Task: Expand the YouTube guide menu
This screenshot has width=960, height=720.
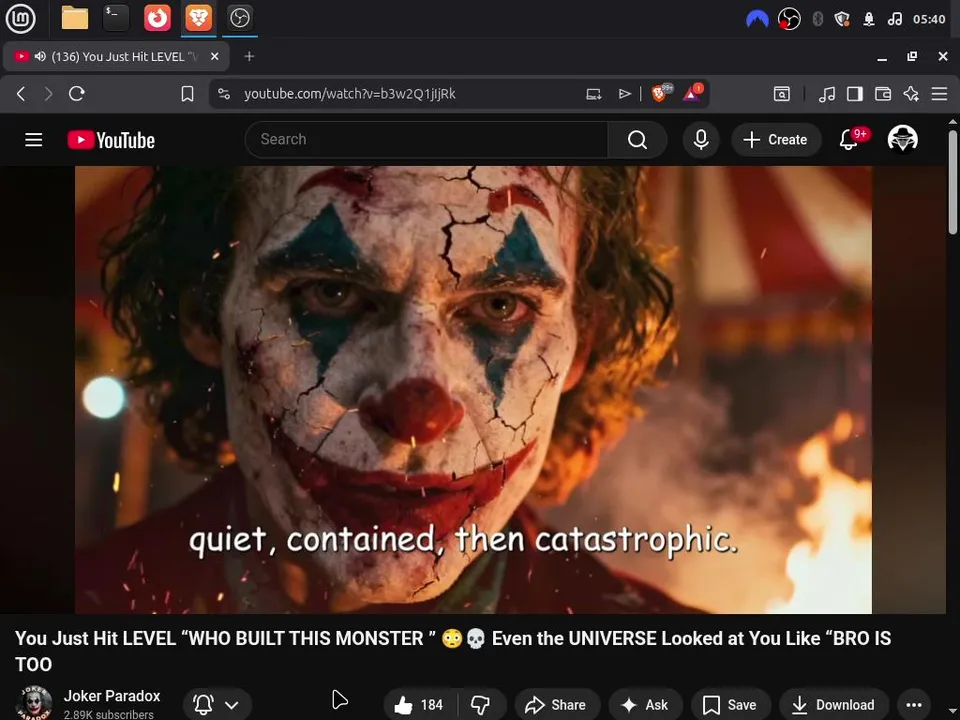Action: [x=34, y=140]
